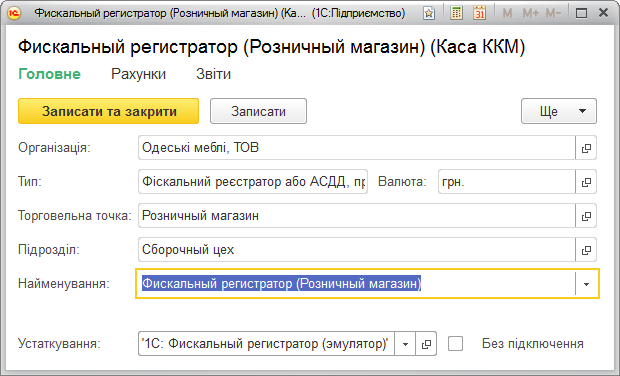The image size is (620, 376).
Task: Click the Підрозділ field Сборочный цех
Action: tap(357, 250)
